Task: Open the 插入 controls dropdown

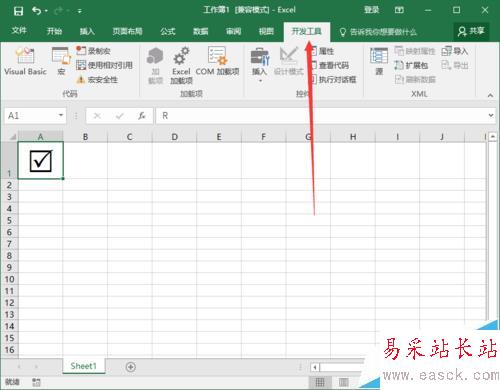Action: pos(260,65)
